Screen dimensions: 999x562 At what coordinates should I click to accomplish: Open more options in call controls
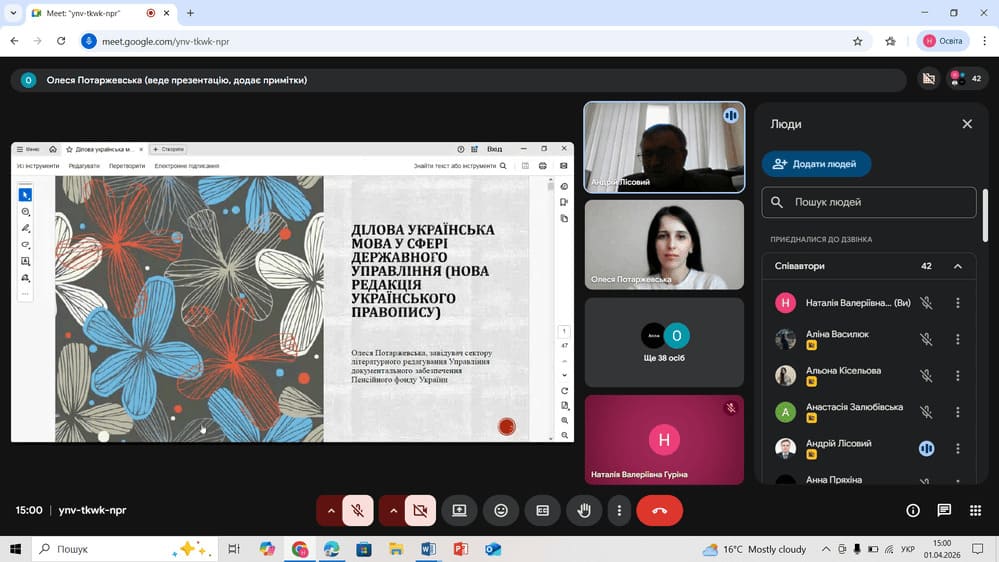point(620,510)
